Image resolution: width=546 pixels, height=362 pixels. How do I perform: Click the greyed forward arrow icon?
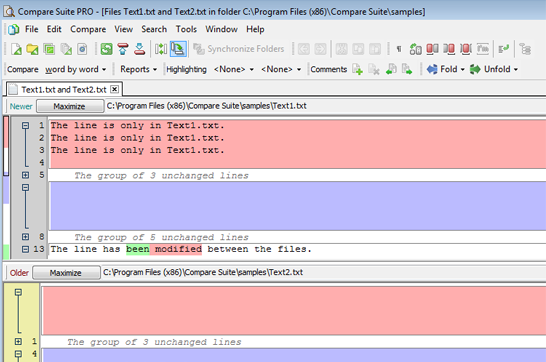[320, 49]
